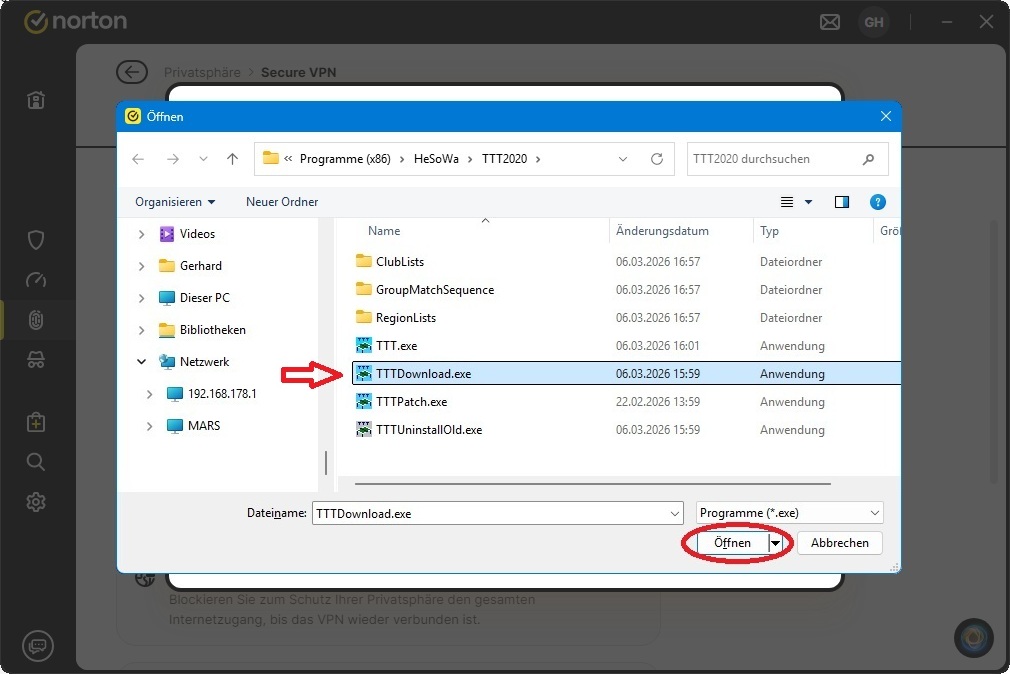Screen dimensions: 1010x674
Task: Click the TTTUninstallOld.exe file icon
Action: pos(364,429)
